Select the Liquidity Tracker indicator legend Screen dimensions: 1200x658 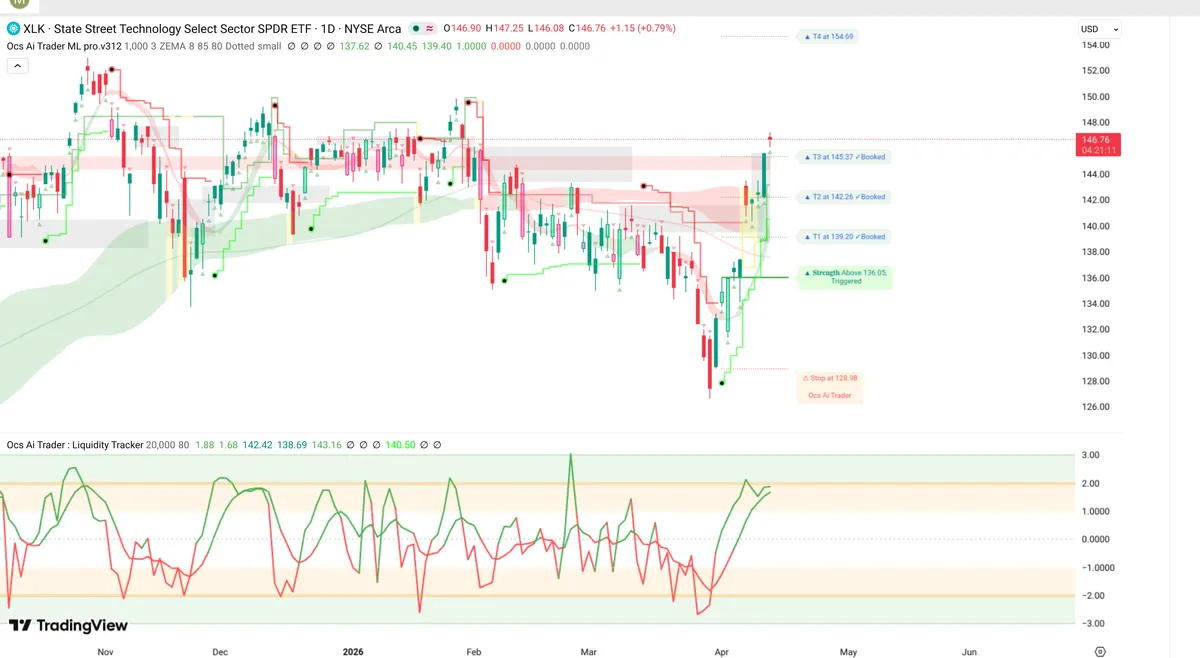(75, 444)
